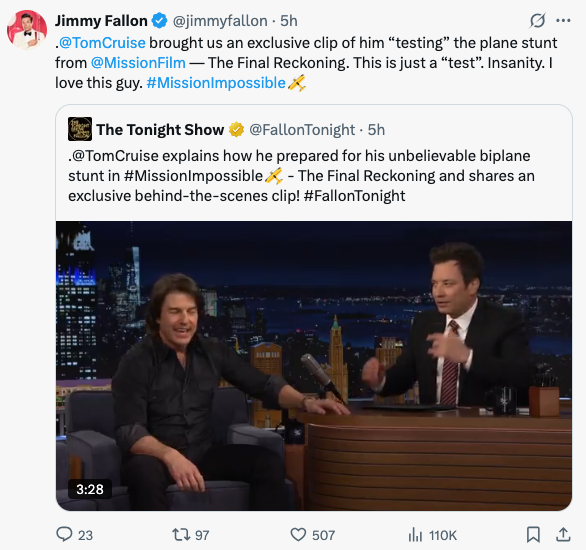Open the @jimmyfallon handle

pyautogui.click(x=220, y=21)
